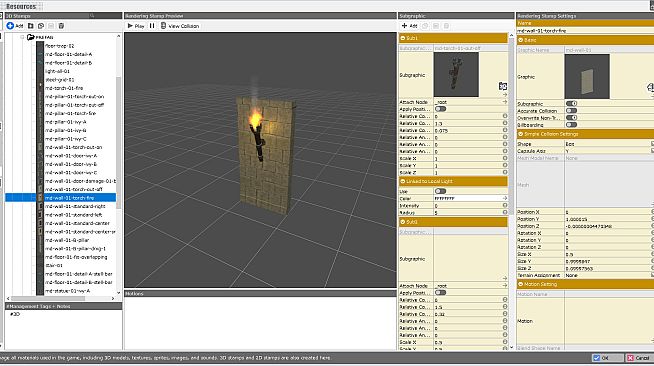The width and height of the screenshot is (654, 366).
Task: Click the reset icon for second sub value 0.32
Action: point(505,314)
